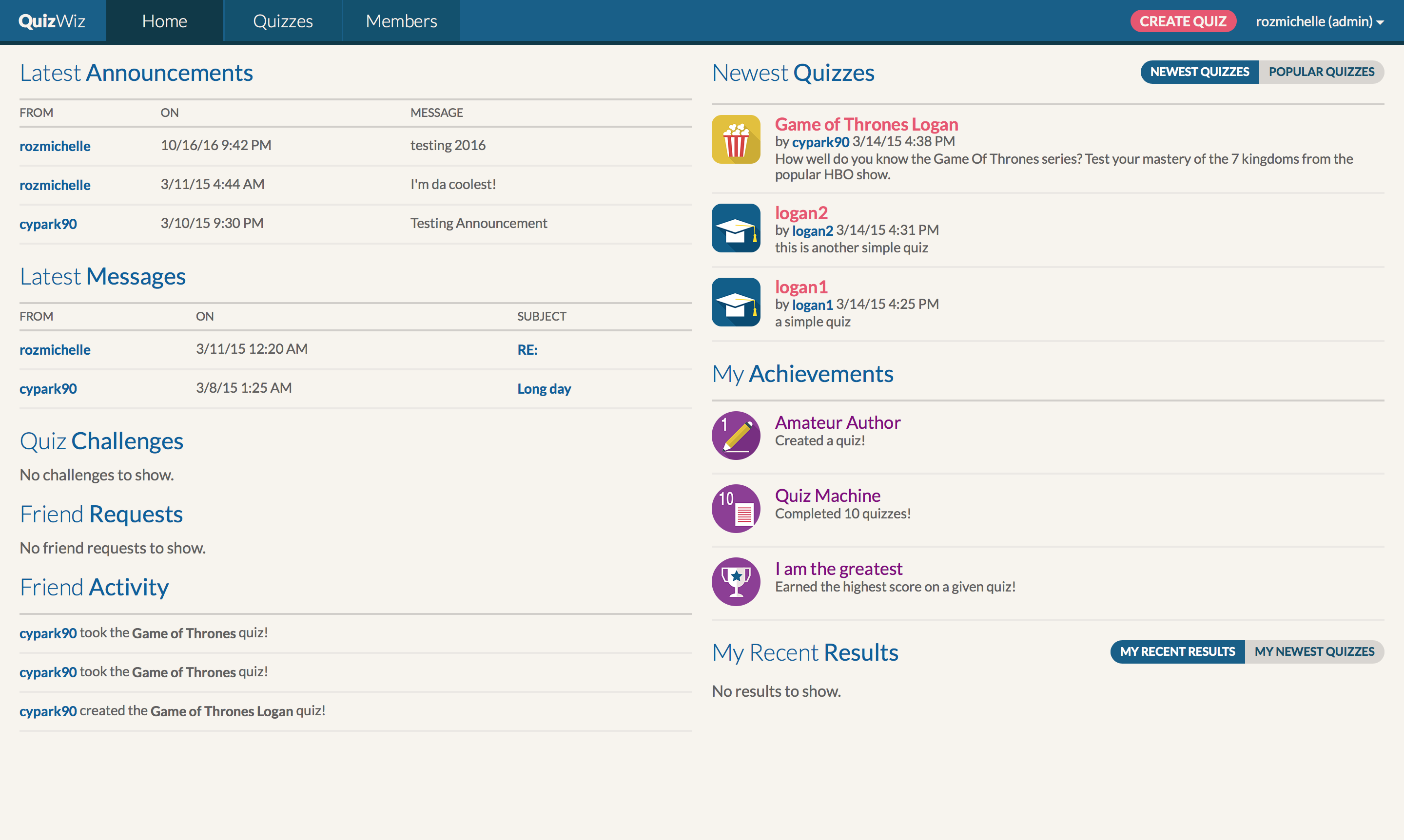Click the Quiz Machine badge icon

tap(736, 508)
